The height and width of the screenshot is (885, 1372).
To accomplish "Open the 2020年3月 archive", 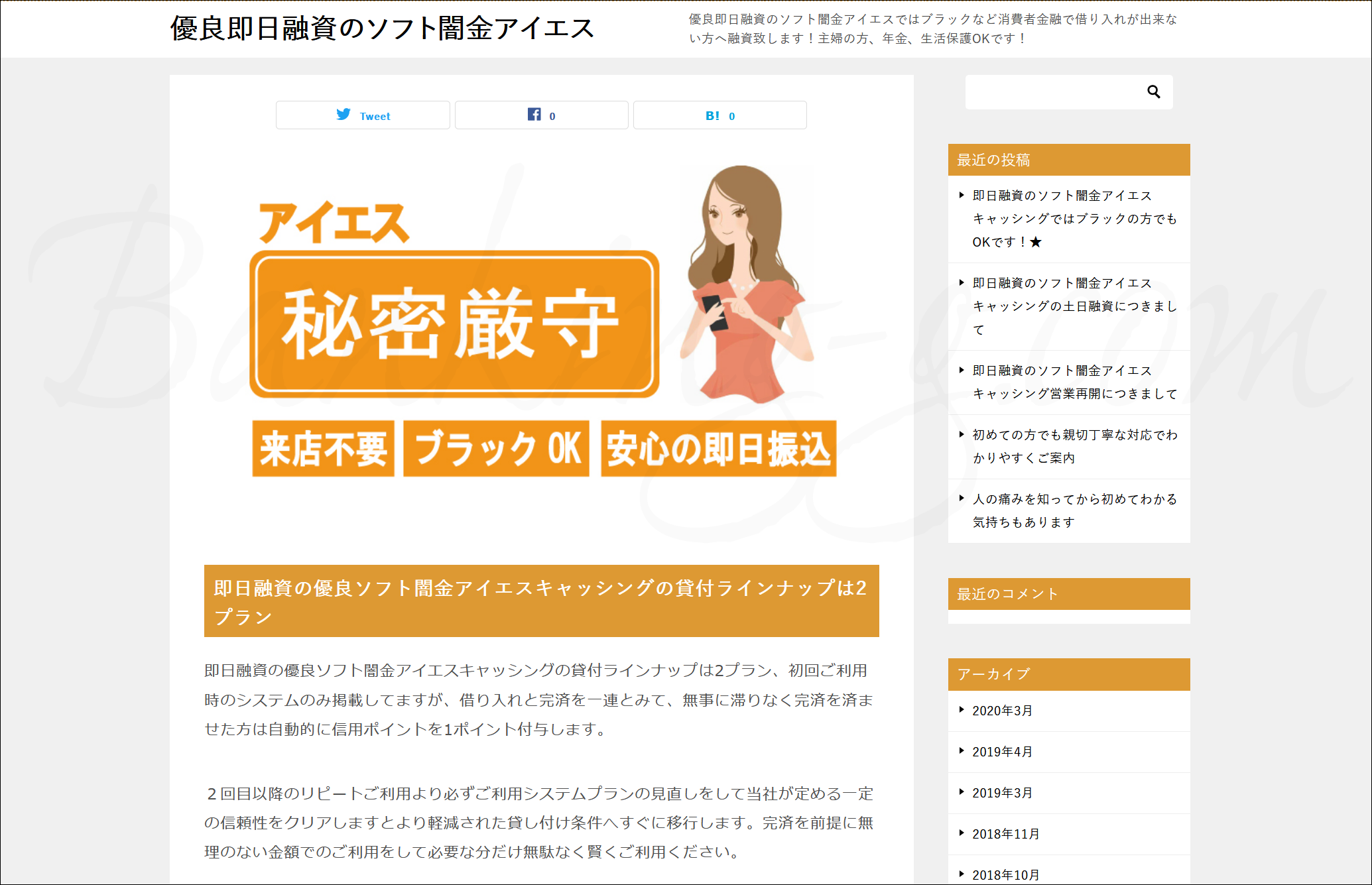I will tap(1002, 711).
